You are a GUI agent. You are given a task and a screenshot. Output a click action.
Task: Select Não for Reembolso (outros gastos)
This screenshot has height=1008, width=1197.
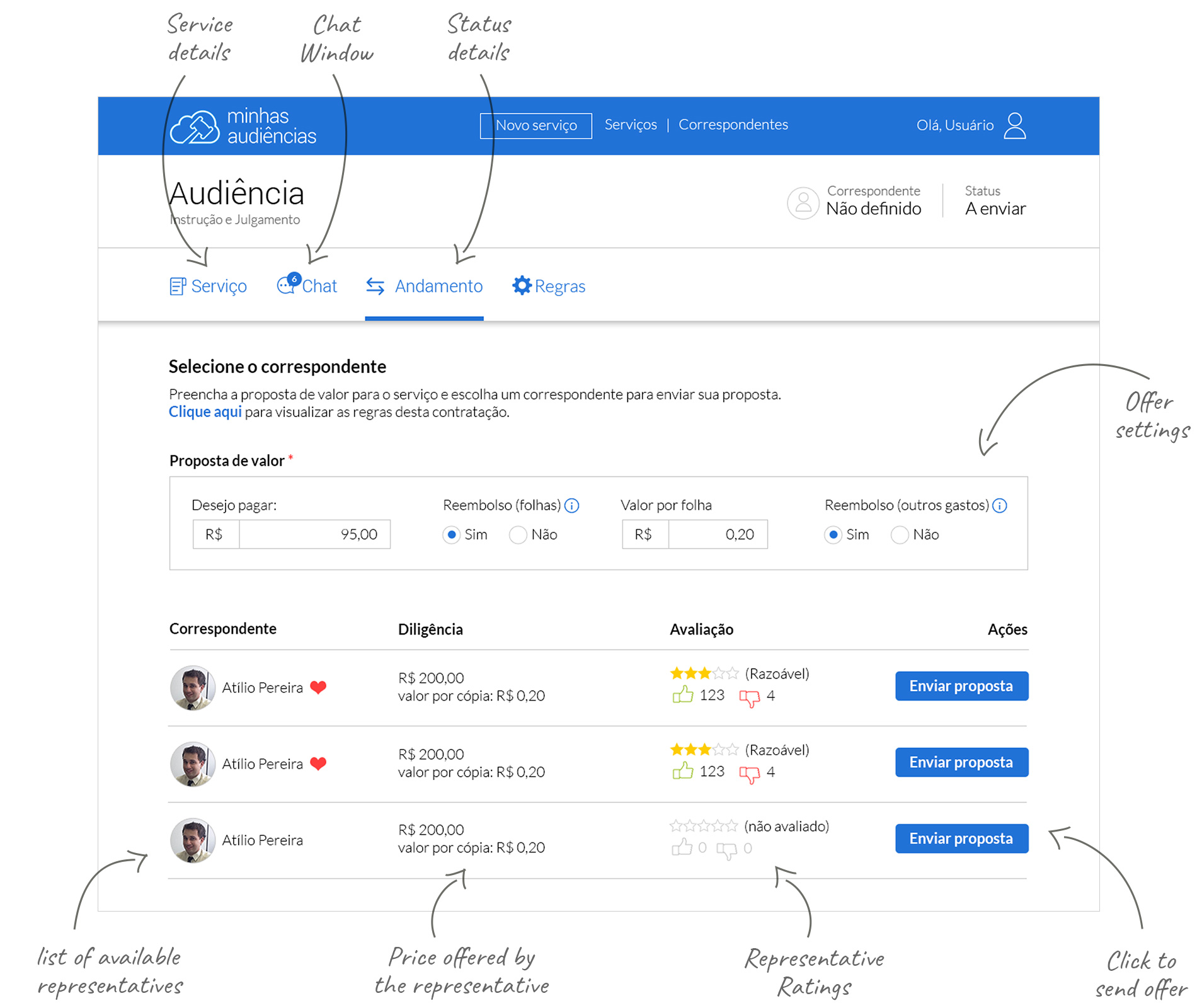click(900, 535)
